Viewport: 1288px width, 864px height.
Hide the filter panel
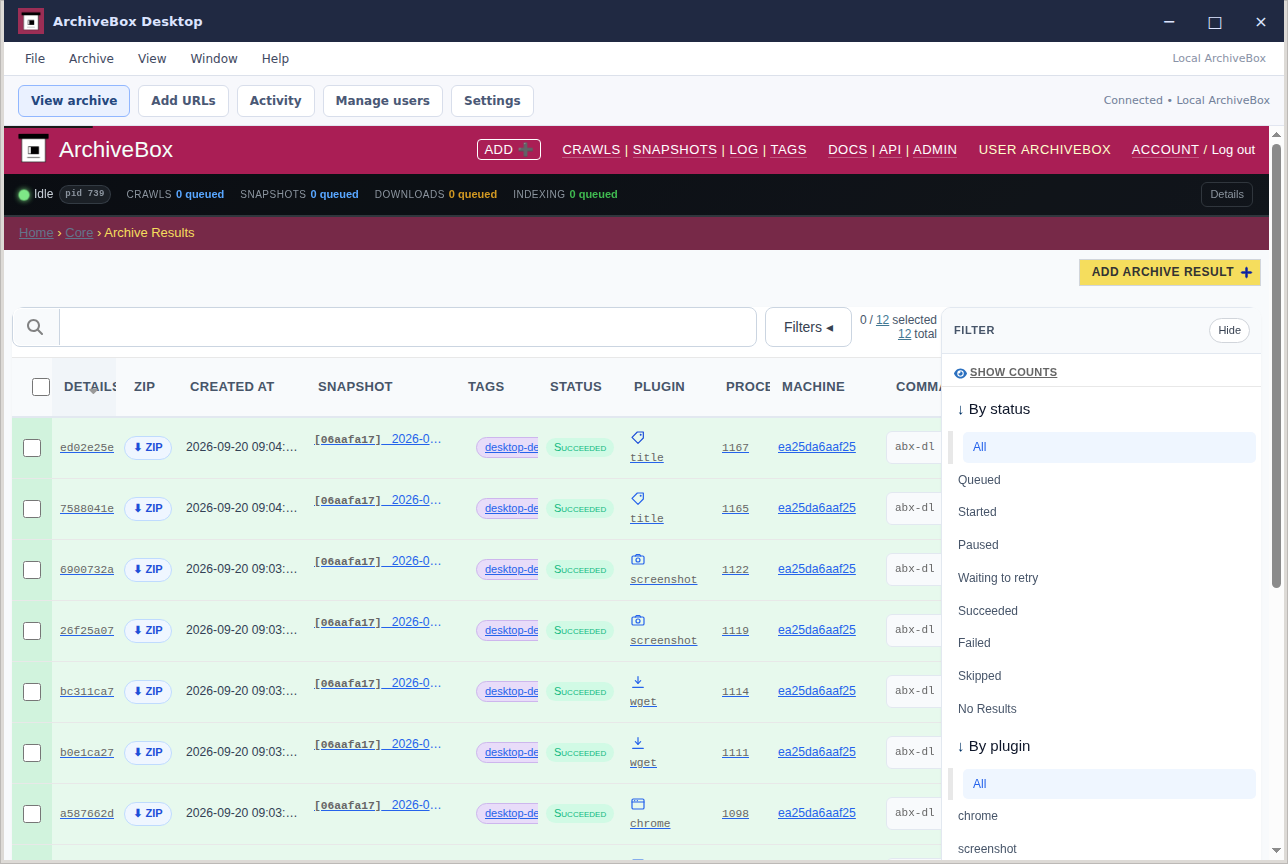[1229, 330]
